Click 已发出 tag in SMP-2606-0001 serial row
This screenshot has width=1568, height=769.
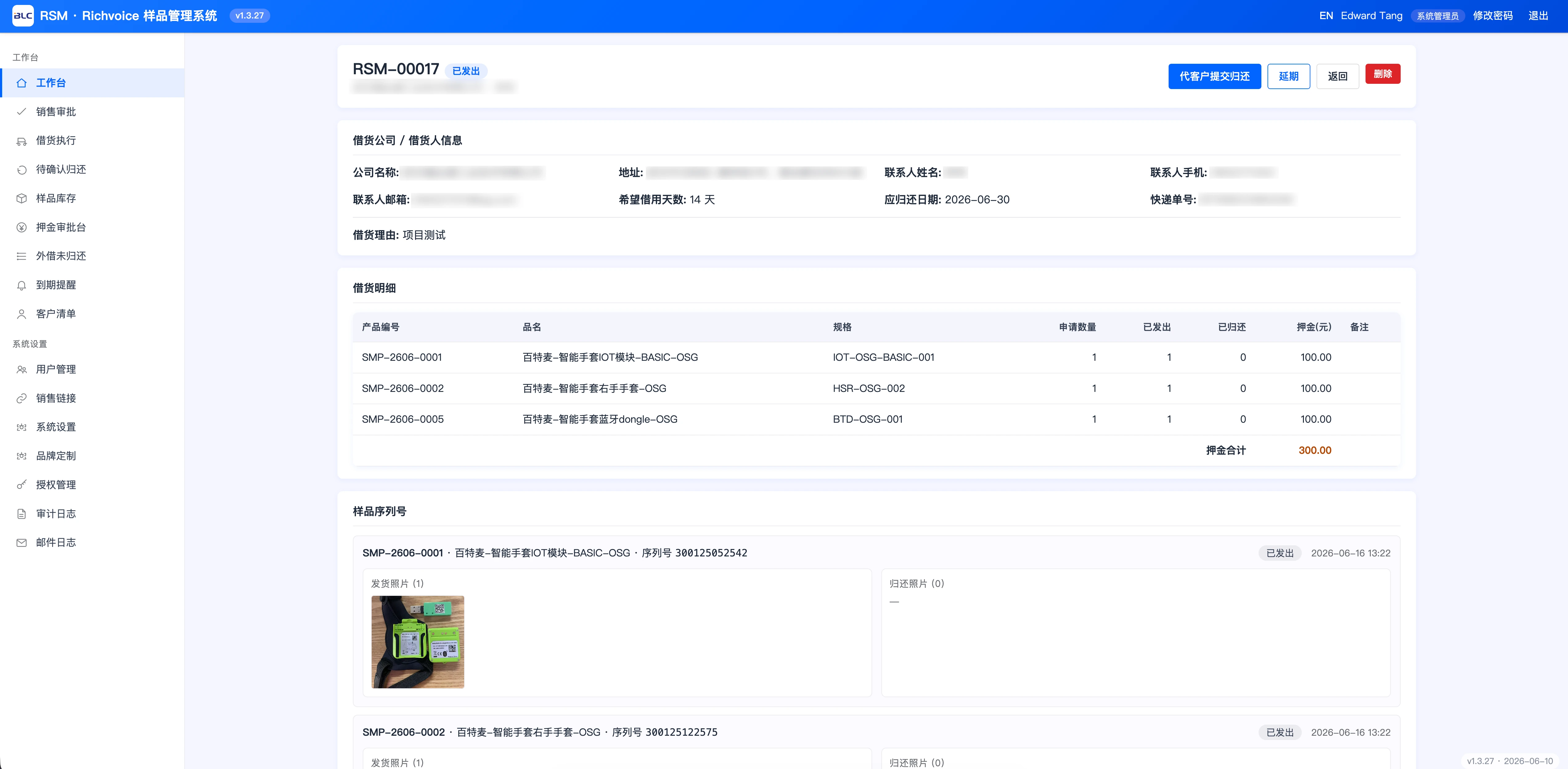(x=1280, y=554)
